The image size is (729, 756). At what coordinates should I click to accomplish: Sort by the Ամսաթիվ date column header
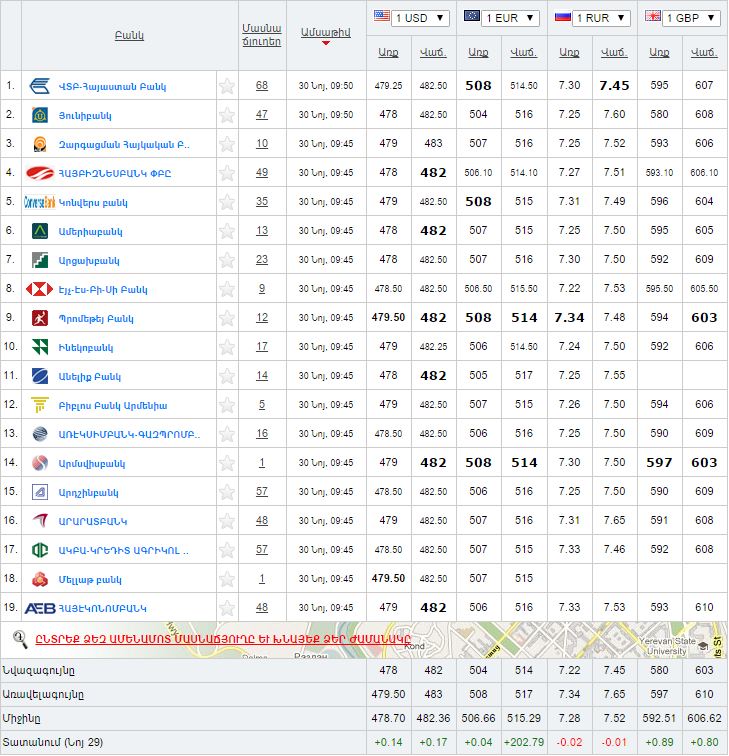coord(325,32)
